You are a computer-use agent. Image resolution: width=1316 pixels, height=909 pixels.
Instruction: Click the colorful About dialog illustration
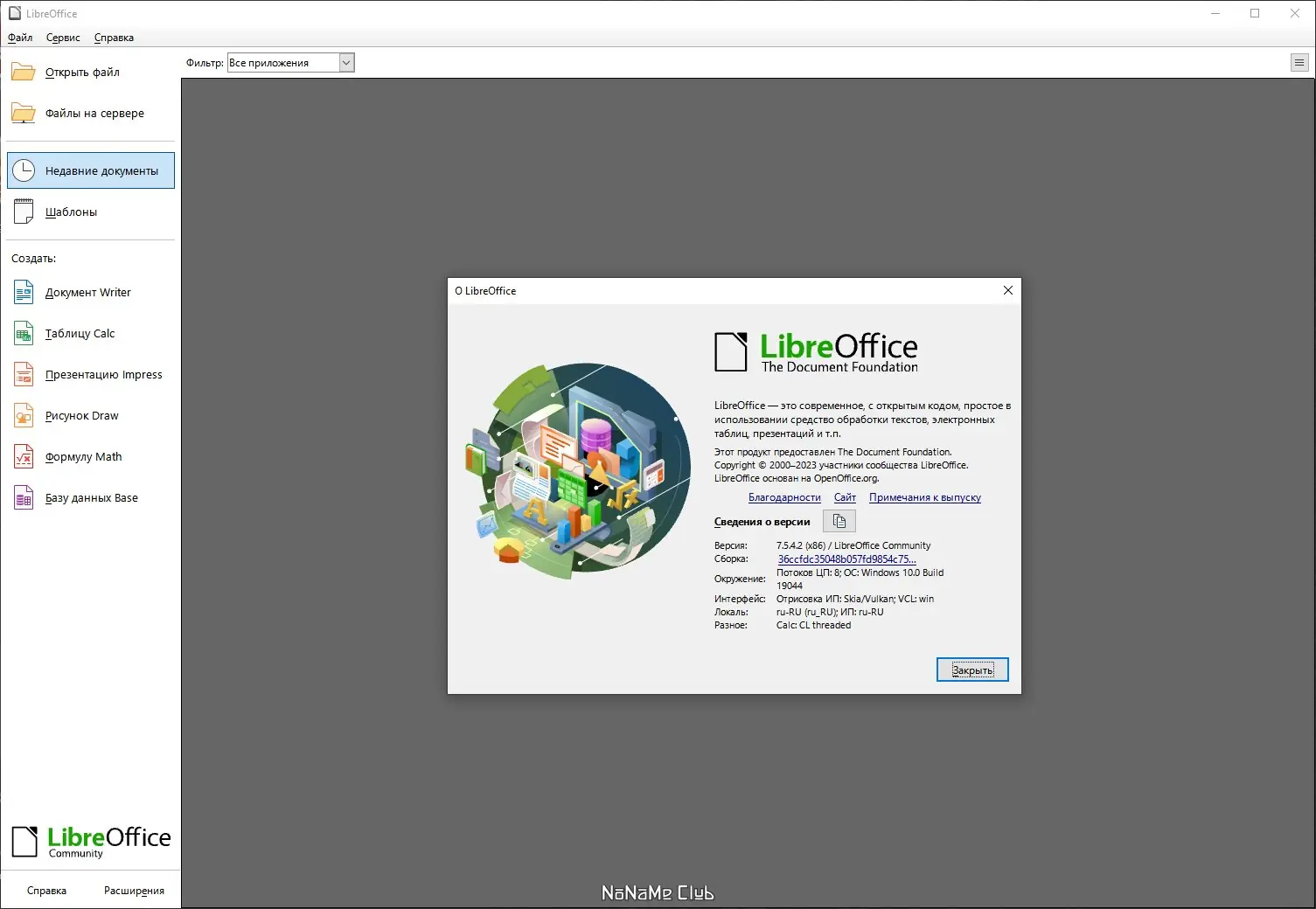click(x=577, y=472)
